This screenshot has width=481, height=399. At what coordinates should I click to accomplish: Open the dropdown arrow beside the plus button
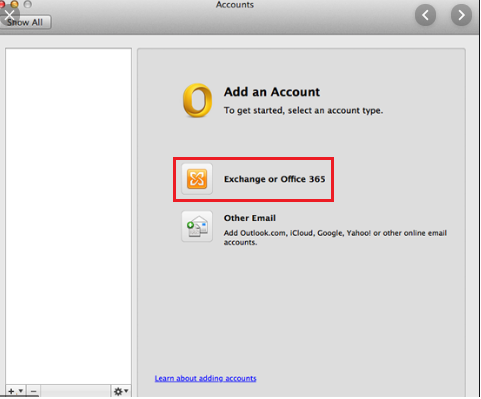pos(21,390)
